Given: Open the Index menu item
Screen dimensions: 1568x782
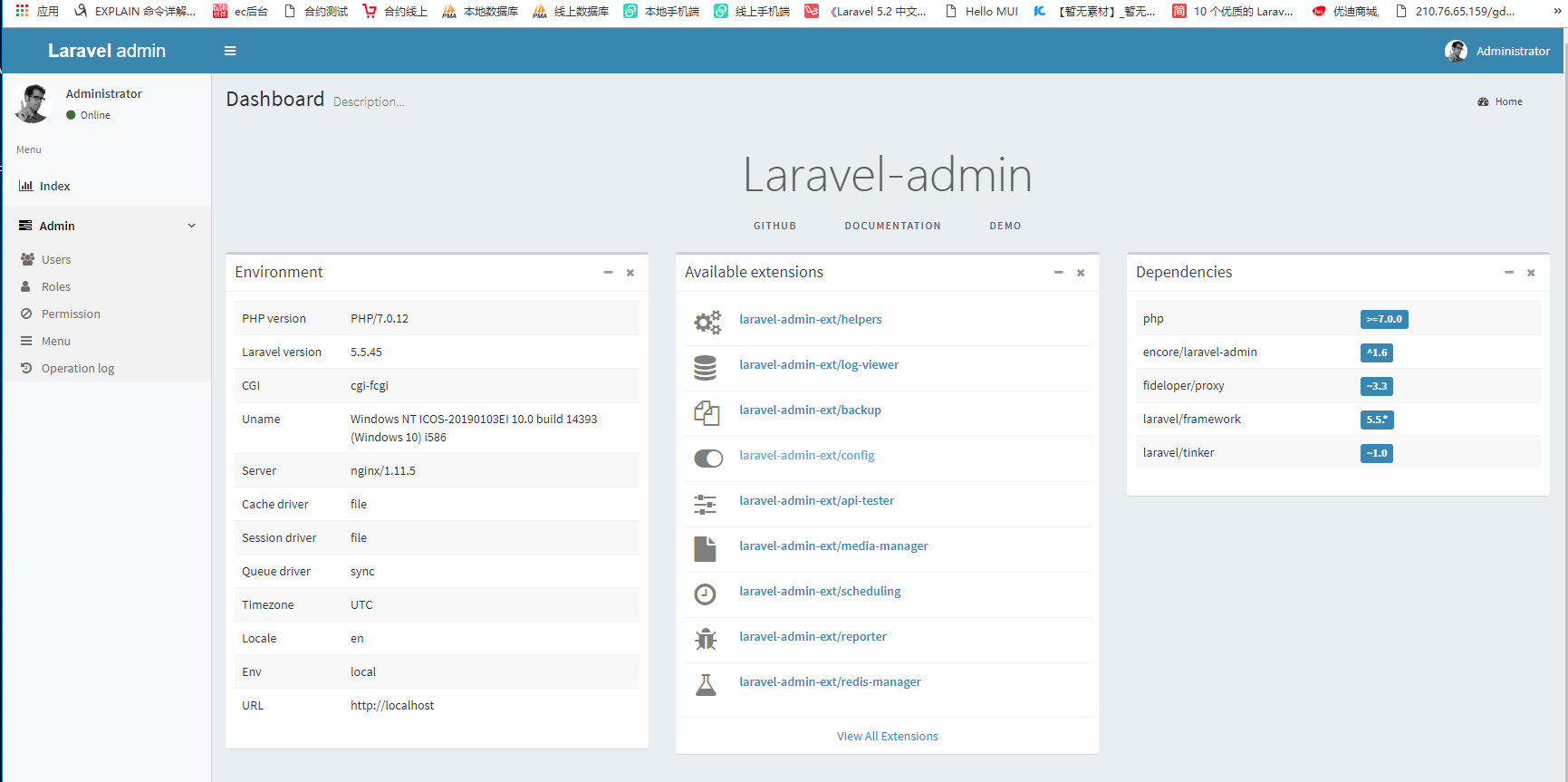Looking at the screenshot, I should tap(106, 186).
